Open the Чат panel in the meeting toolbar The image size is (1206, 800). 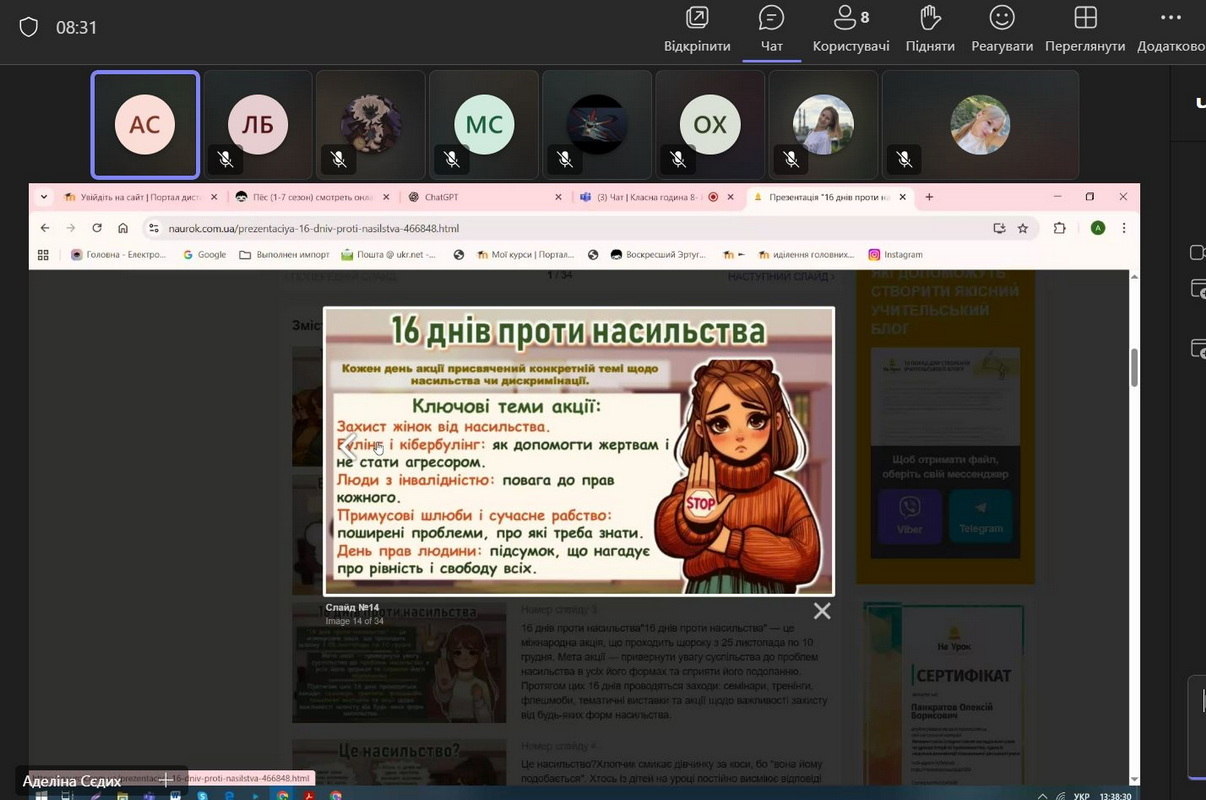(x=771, y=29)
